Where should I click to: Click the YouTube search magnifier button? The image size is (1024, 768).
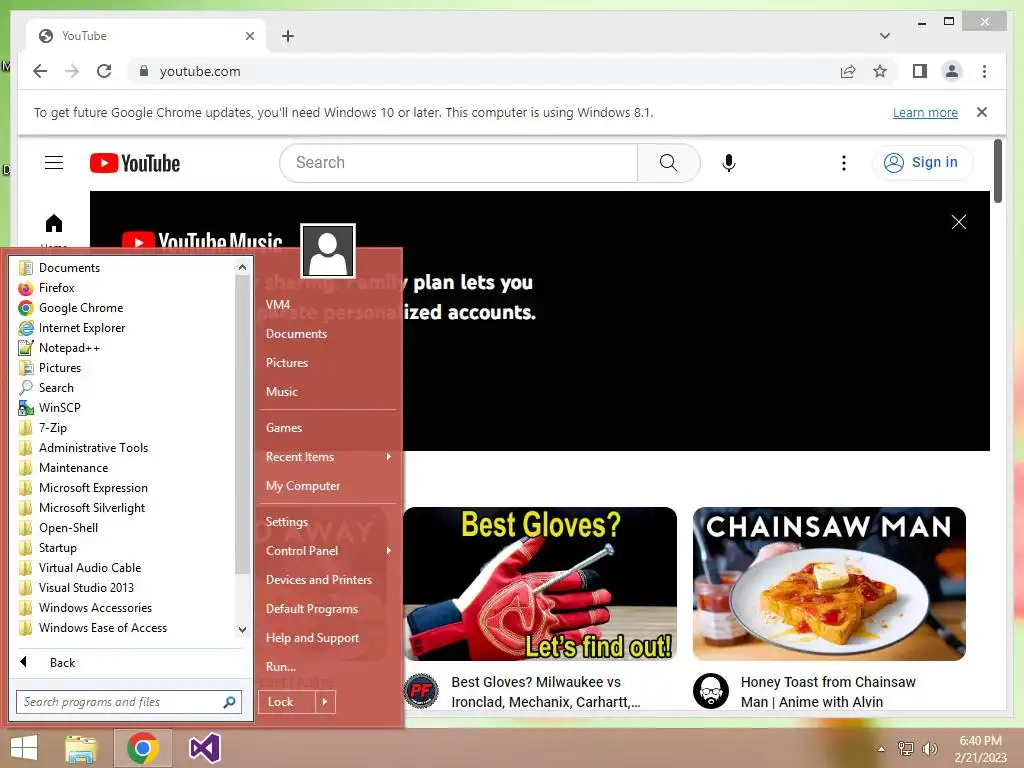[668, 163]
